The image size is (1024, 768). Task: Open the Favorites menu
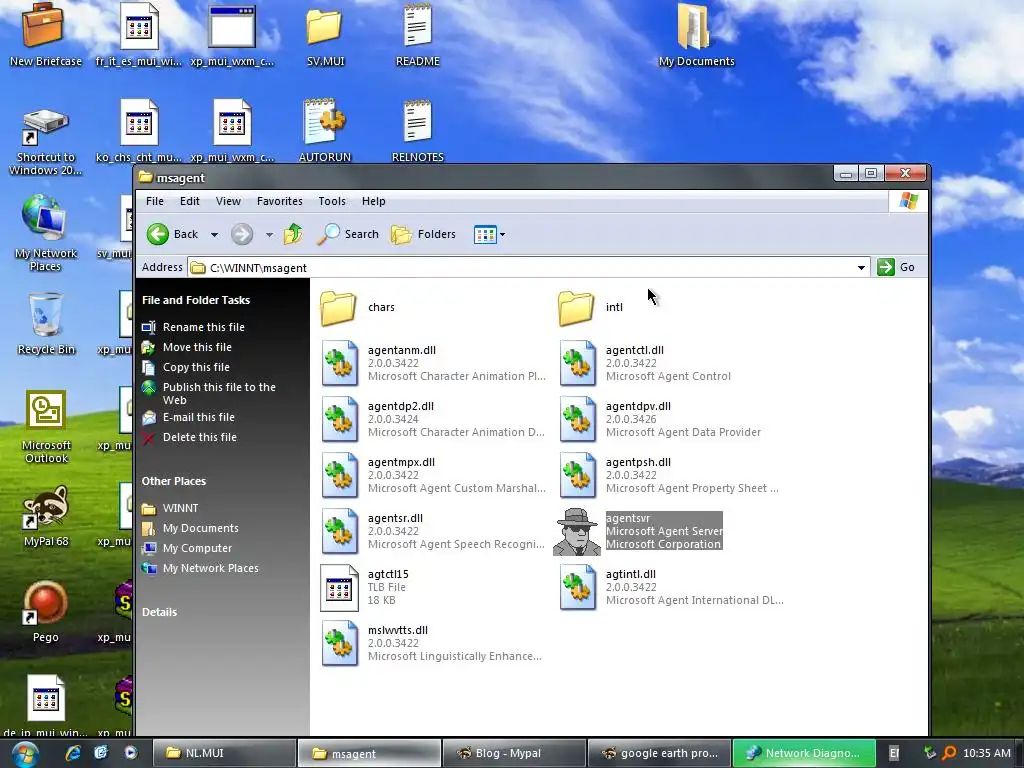(280, 201)
